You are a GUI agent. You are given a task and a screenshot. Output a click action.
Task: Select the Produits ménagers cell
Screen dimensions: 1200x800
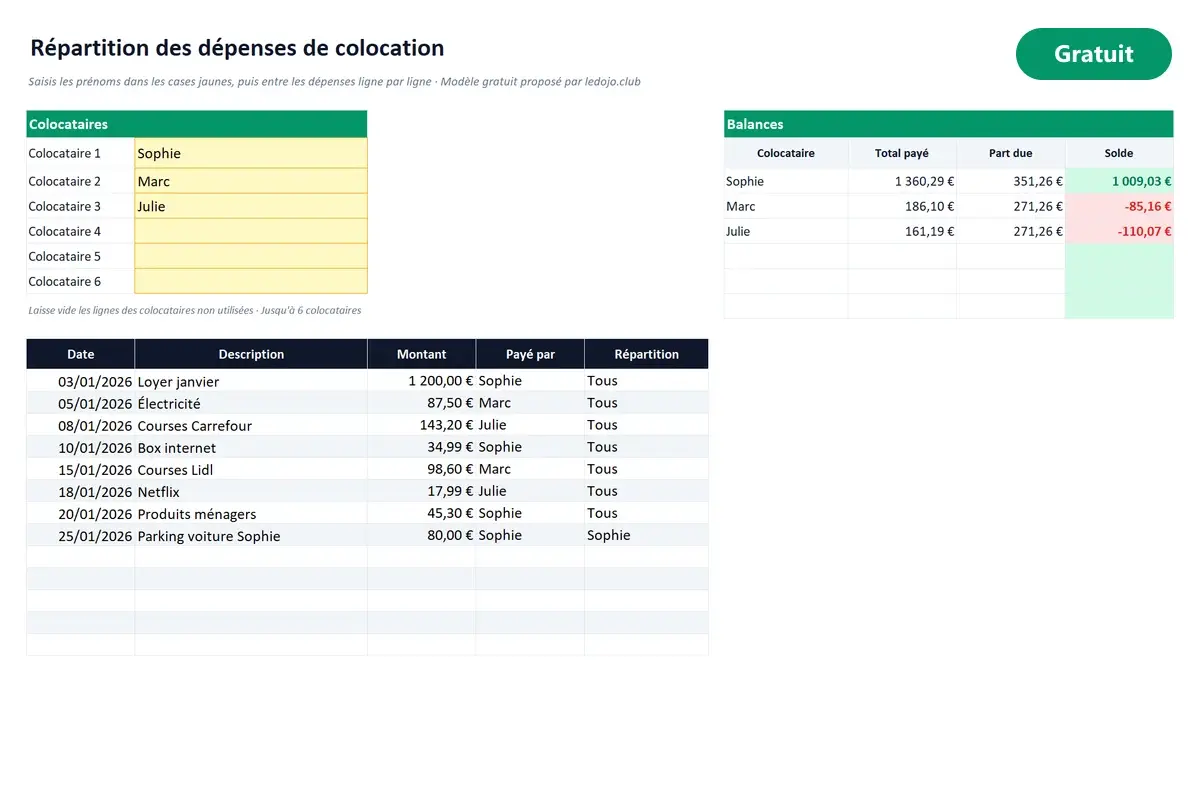coord(251,513)
